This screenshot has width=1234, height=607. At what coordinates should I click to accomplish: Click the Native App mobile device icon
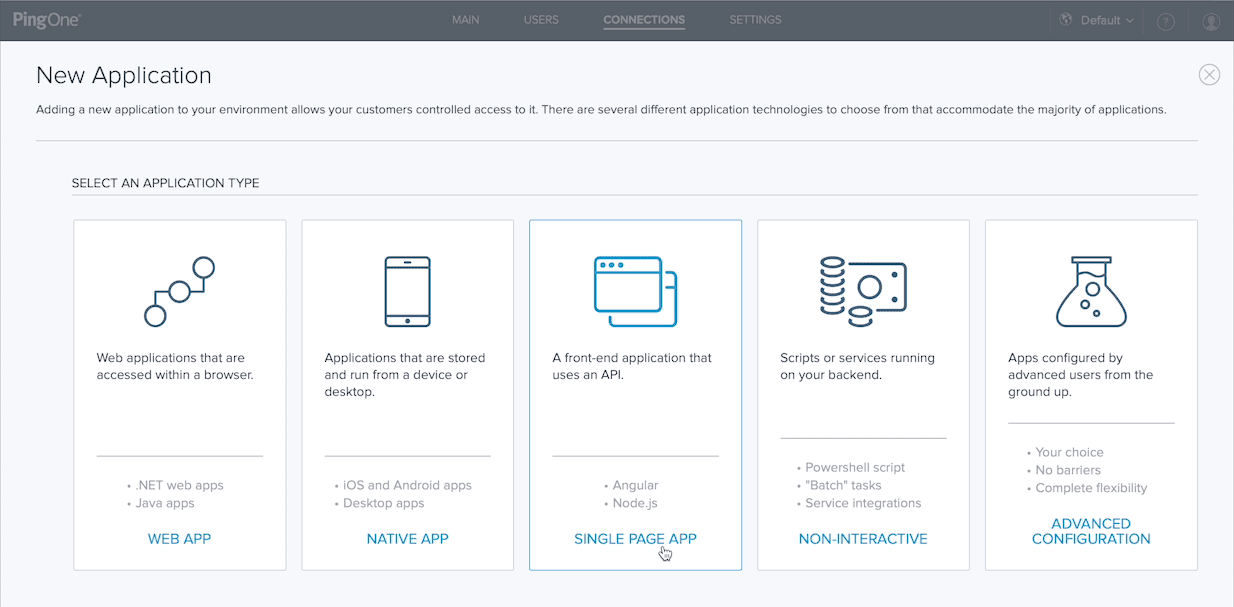tap(407, 291)
